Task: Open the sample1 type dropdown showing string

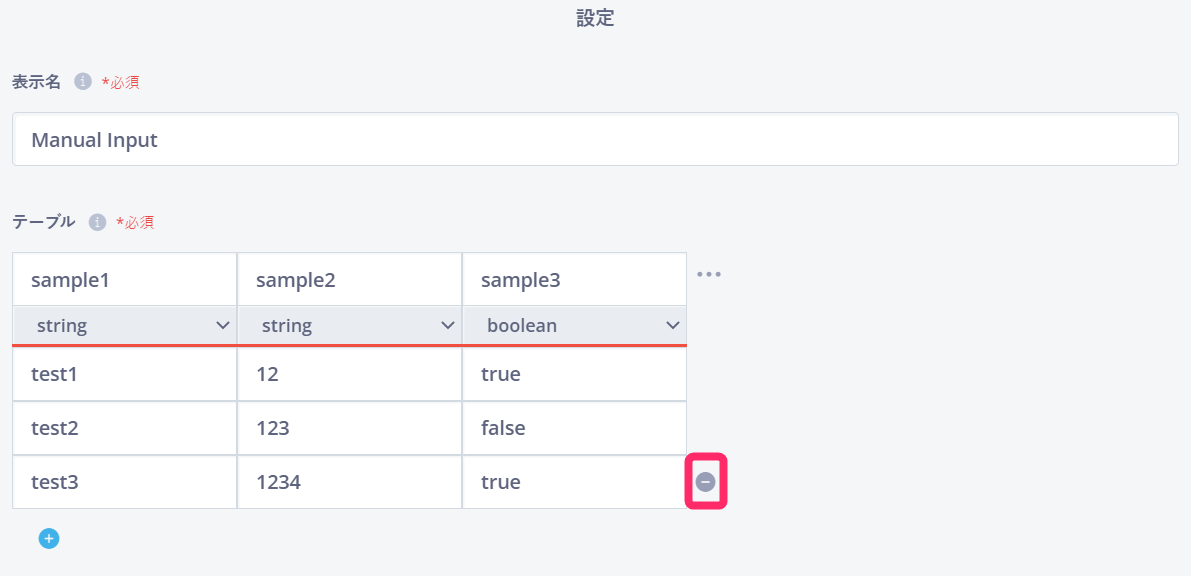Action: coord(125,326)
